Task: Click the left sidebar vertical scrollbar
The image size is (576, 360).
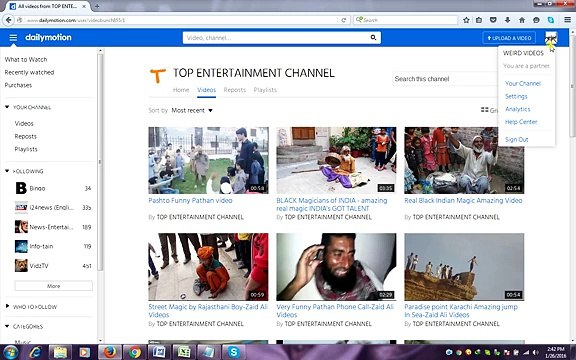Action: [x=100, y=162]
